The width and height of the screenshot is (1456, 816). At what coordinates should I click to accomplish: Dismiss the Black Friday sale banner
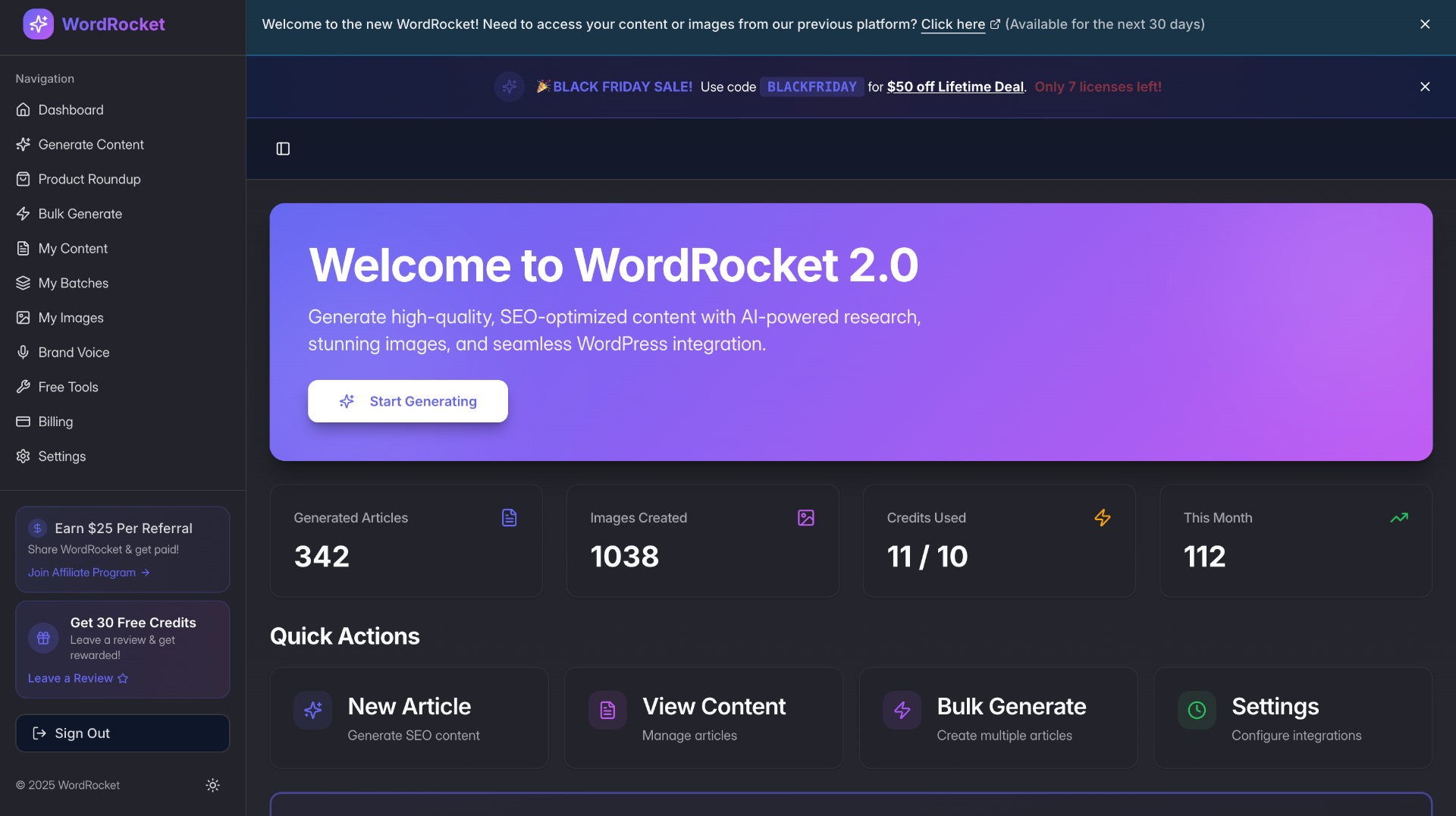point(1425,86)
